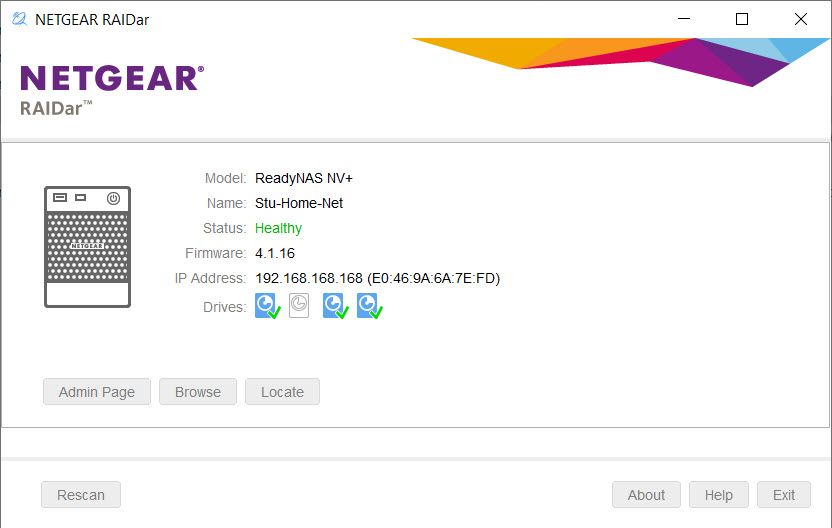Image resolution: width=832 pixels, height=528 pixels.
Task: Minimize the RAIDar window
Action: point(683,19)
